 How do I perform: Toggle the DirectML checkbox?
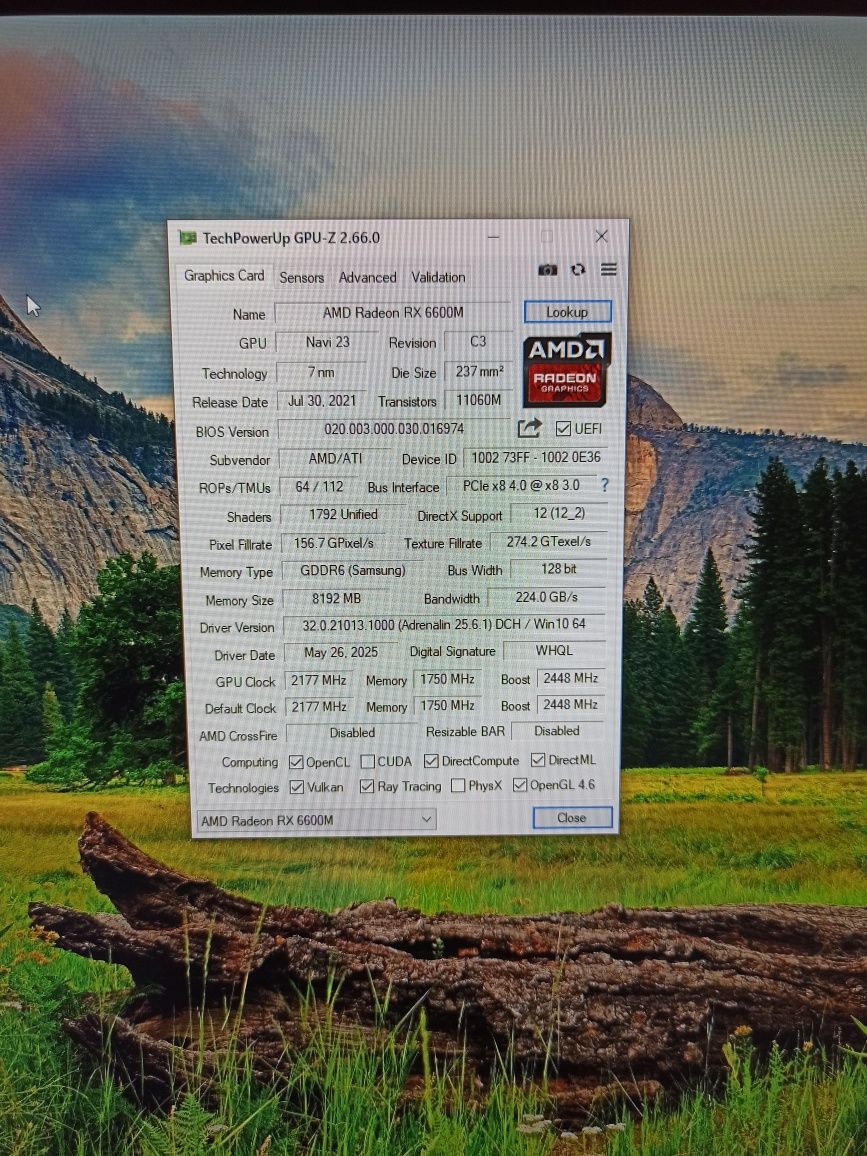(x=537, y=759)
